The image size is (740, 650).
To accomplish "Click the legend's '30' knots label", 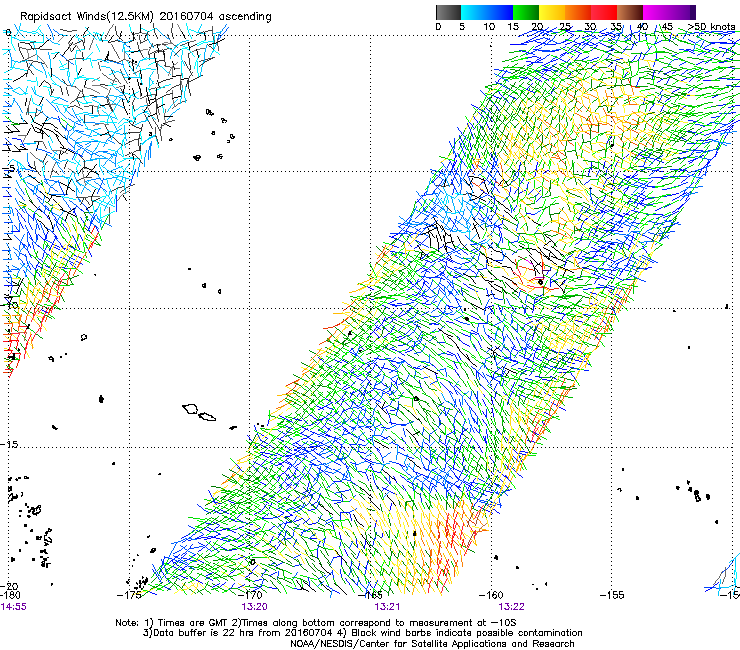I will [x=590, y=27].
